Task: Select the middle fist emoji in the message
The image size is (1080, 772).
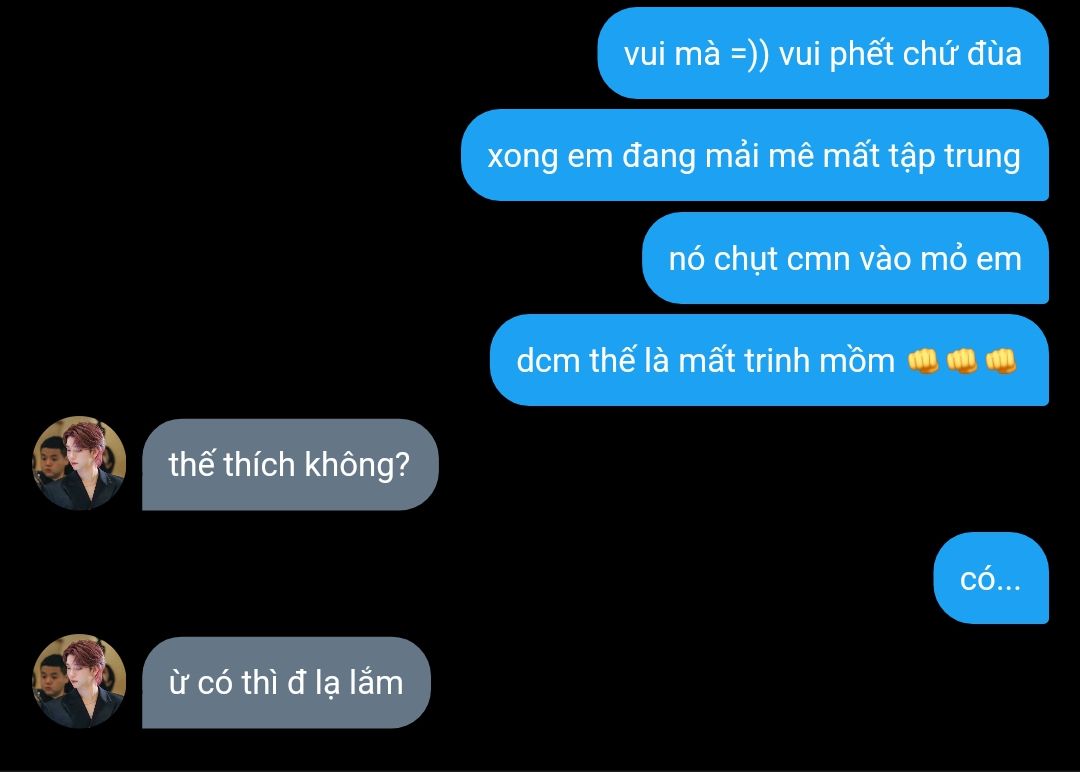Action: tap(962, 361)
